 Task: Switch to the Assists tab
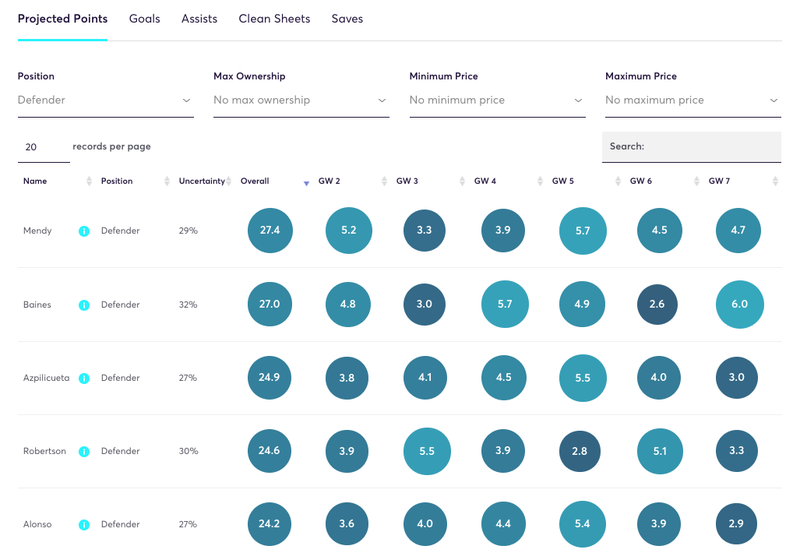click(199, 19)
